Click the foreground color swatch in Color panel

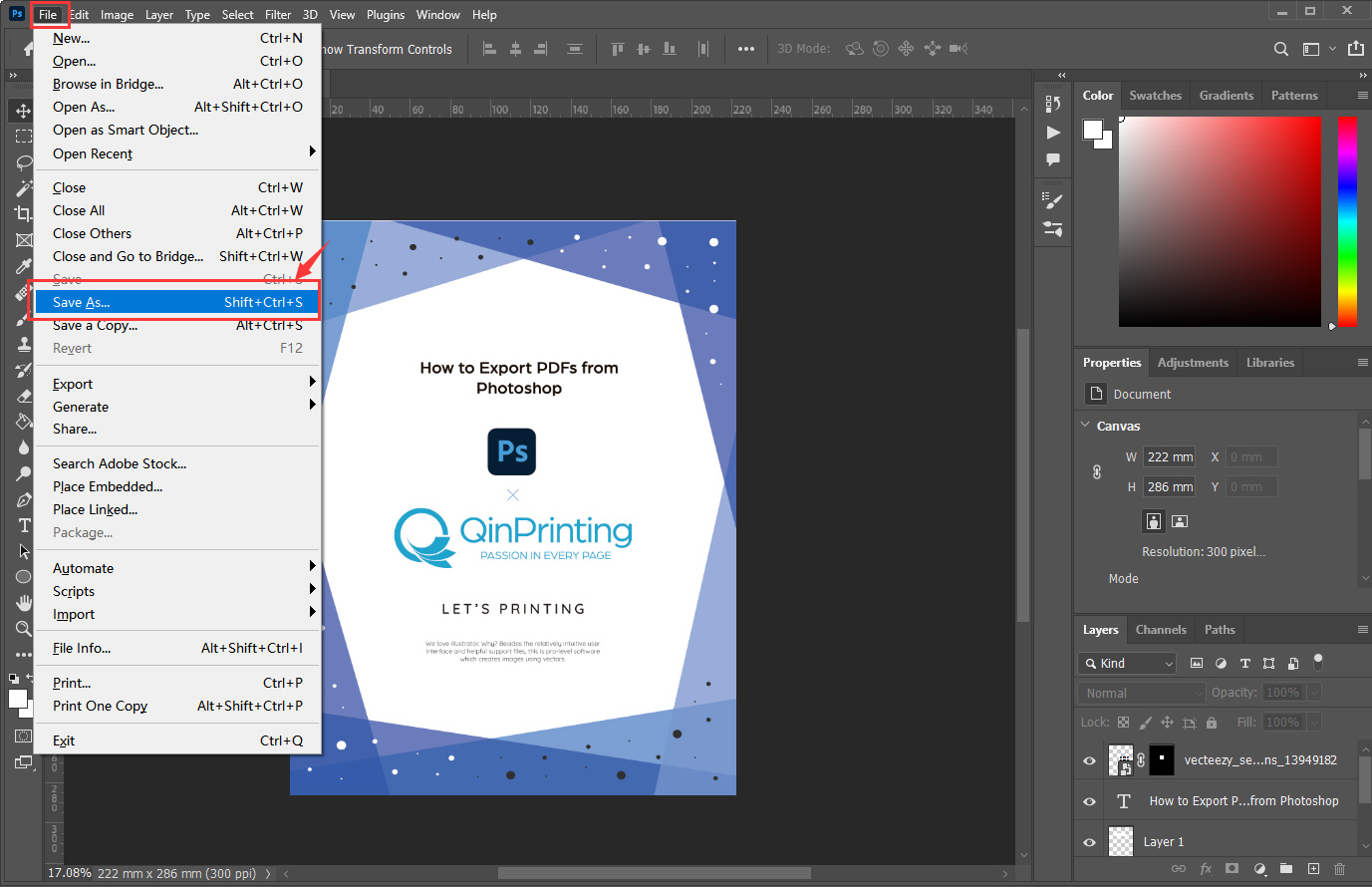[1094, 130]
